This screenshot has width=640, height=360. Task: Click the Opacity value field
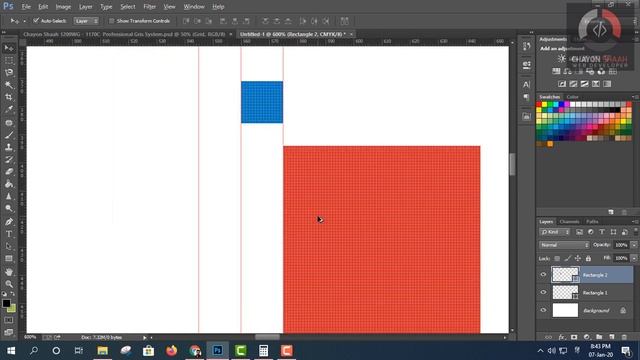pos(621,245)
